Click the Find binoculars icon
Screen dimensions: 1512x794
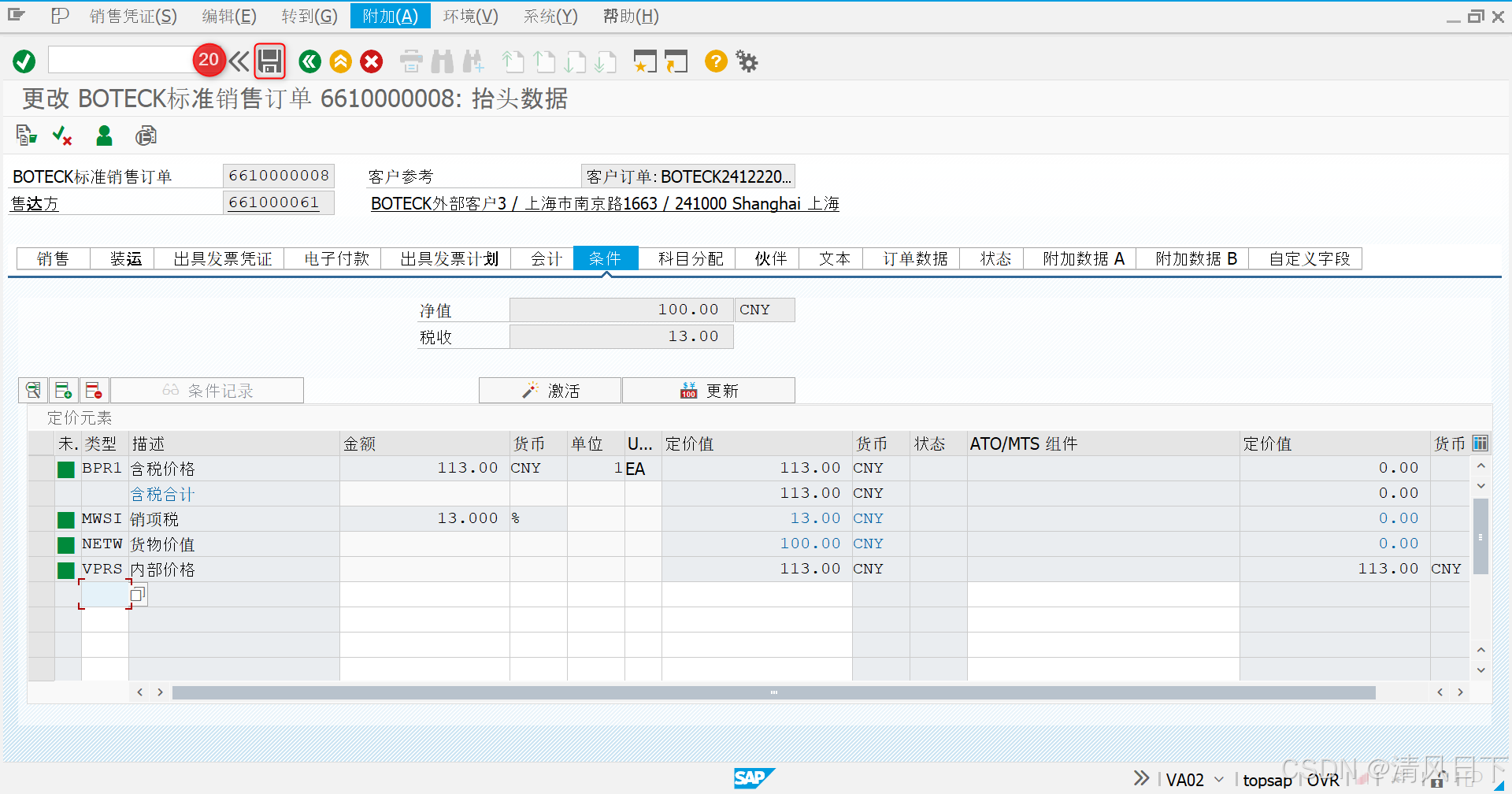[x=443, y=61]
